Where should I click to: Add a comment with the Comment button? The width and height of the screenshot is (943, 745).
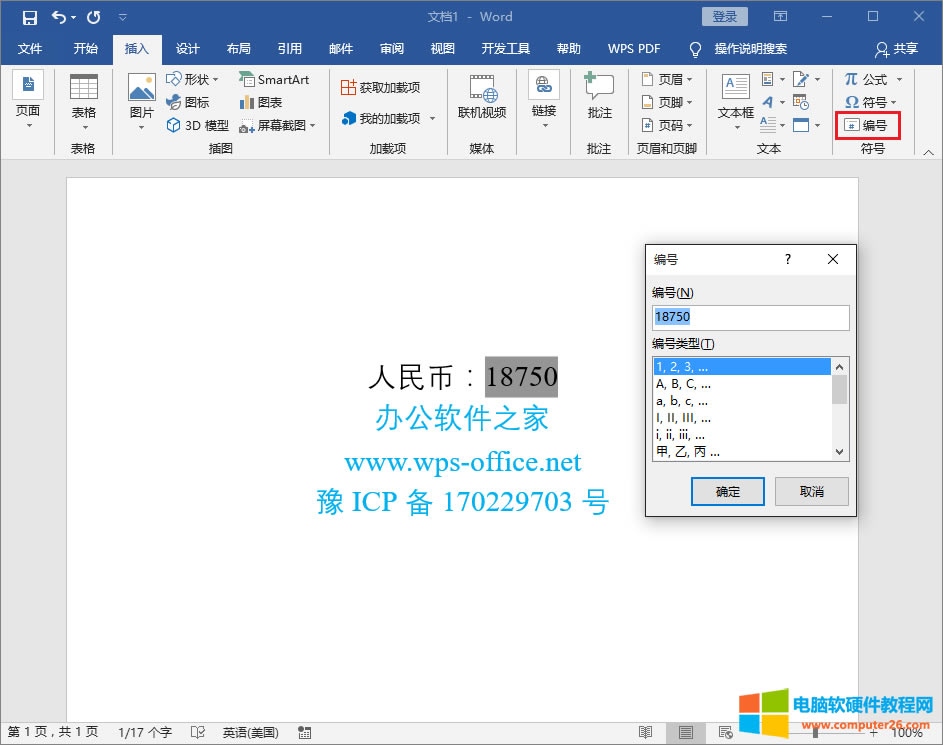(x=599, y=98)
